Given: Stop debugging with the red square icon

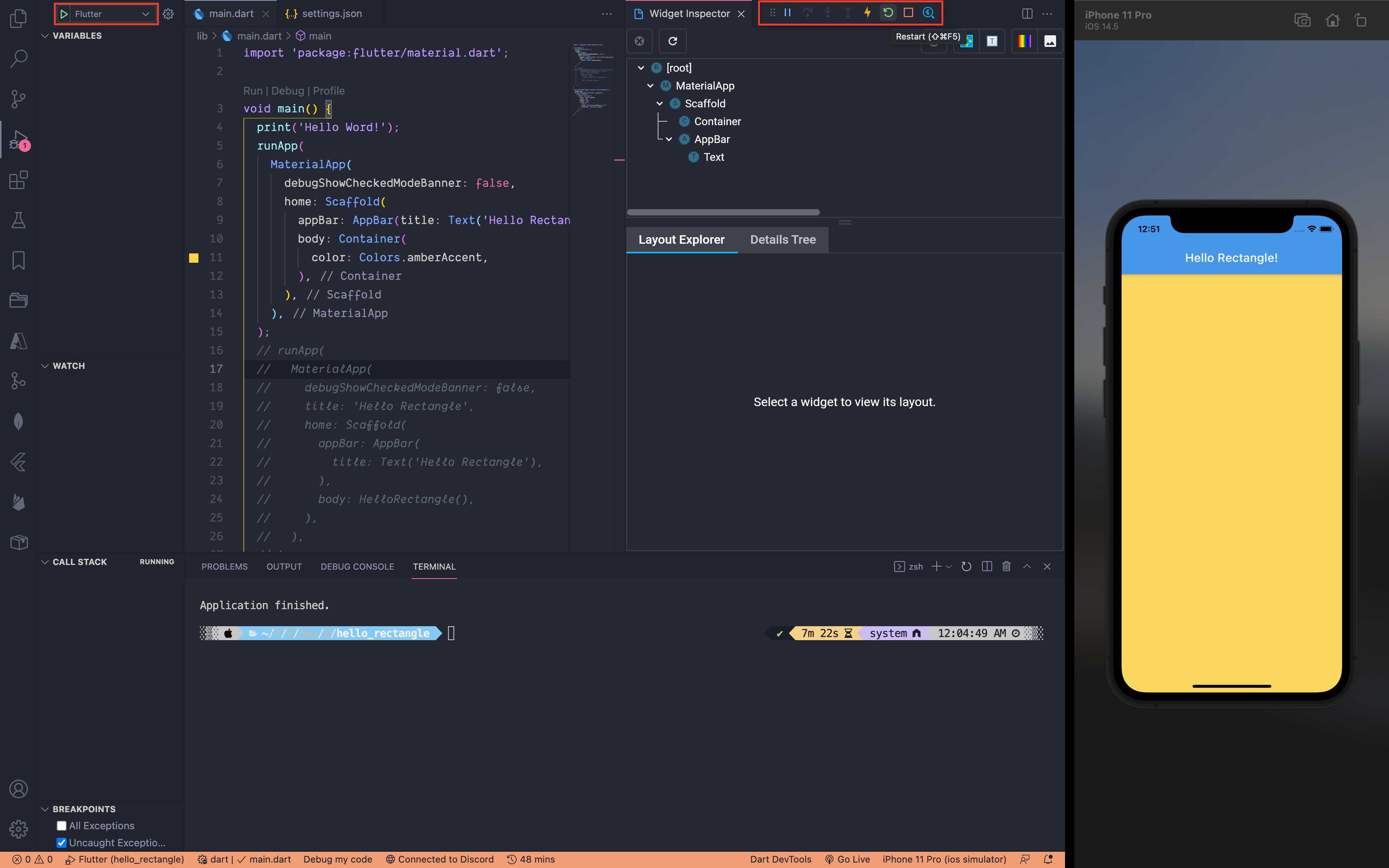Looking at the screenshot, I should click(908, 12).
